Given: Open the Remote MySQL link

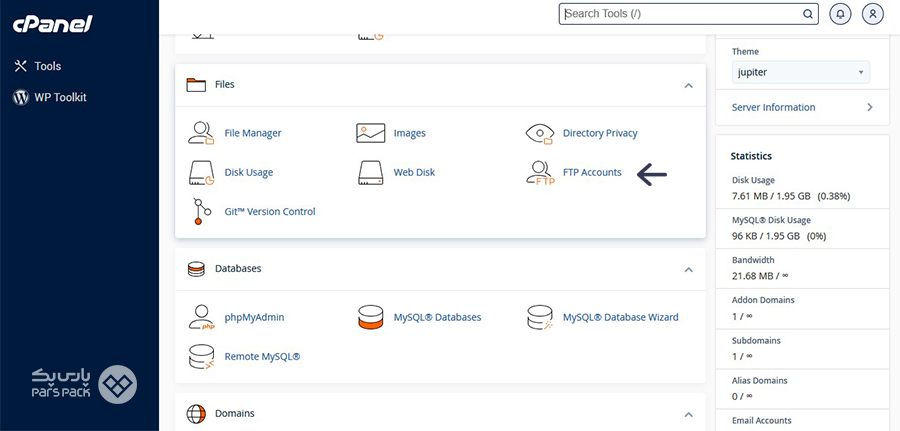Looking at the screenshot, I should (x=262, y=356).
